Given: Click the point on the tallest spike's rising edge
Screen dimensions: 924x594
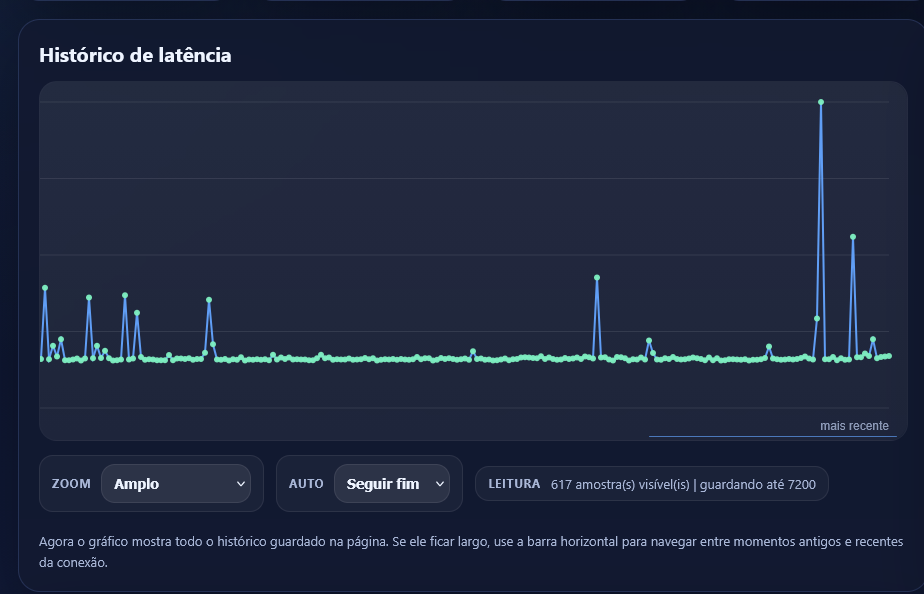Looking at the screenshot, I should [x=817, y=319].
